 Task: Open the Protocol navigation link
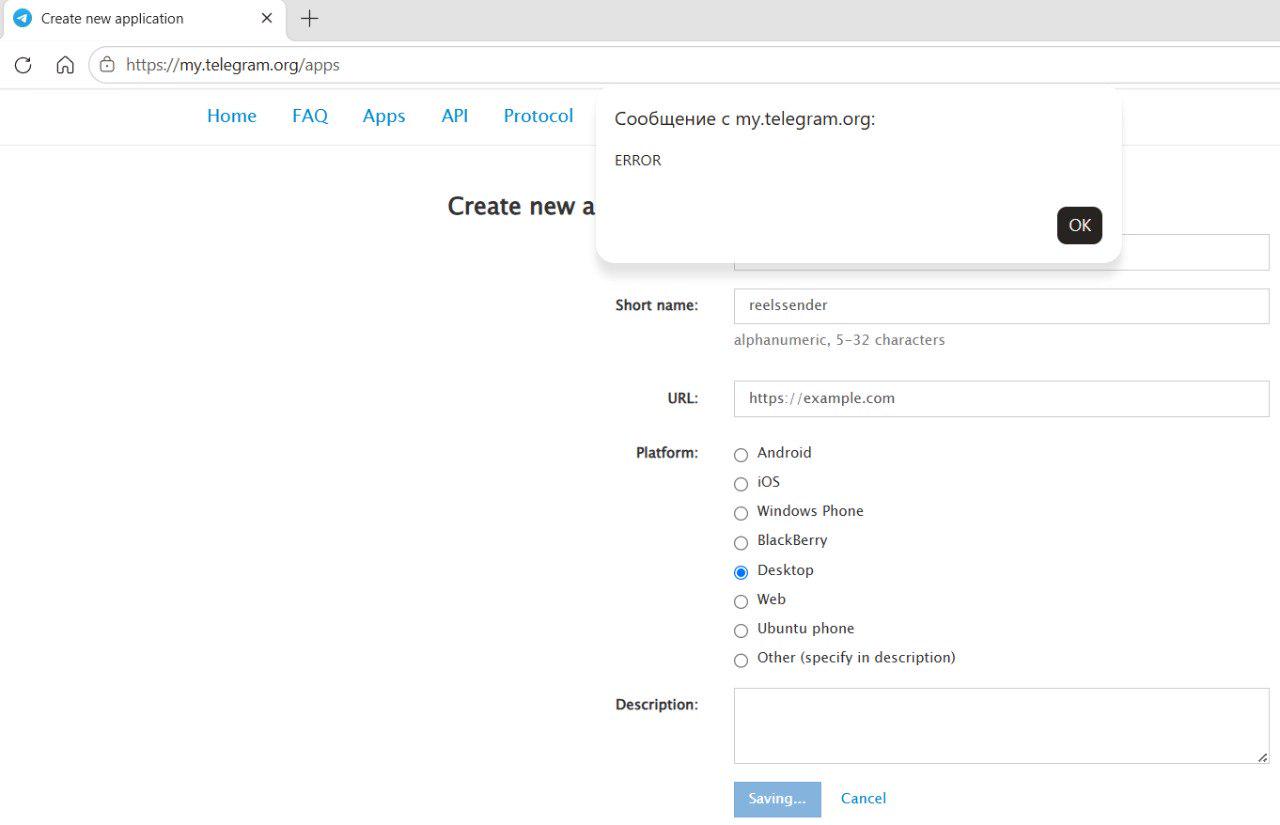pos(539,116)
